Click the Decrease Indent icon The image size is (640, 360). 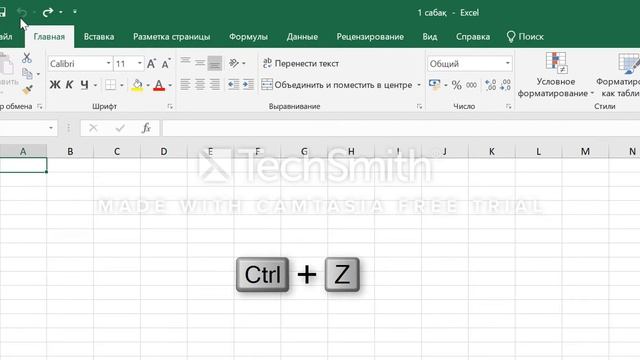click(233, 84)
